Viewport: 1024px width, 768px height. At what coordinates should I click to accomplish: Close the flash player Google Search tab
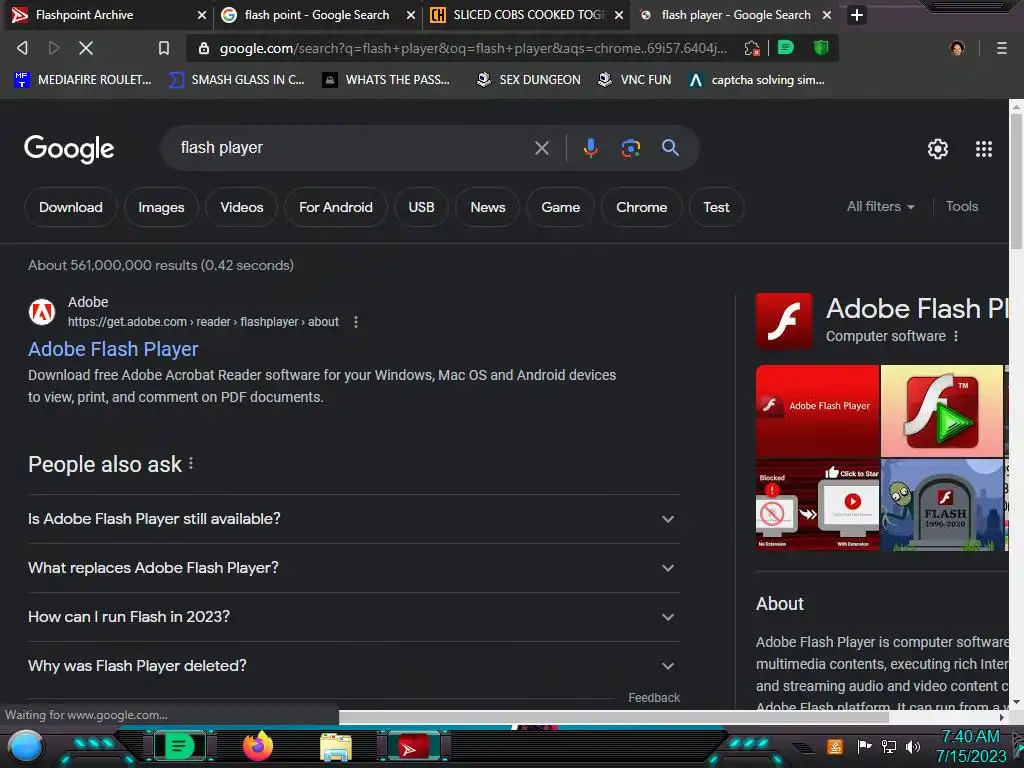[827, 15]
